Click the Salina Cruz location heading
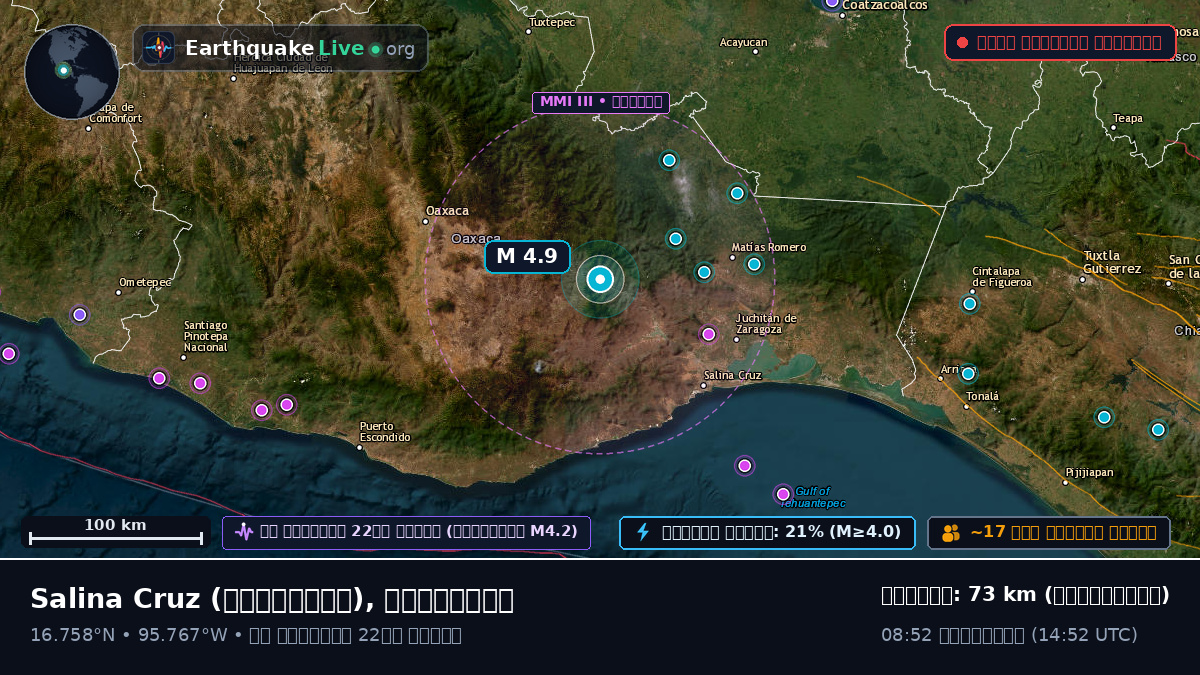This screenshot has height=675, width=1200. [272, 599]
